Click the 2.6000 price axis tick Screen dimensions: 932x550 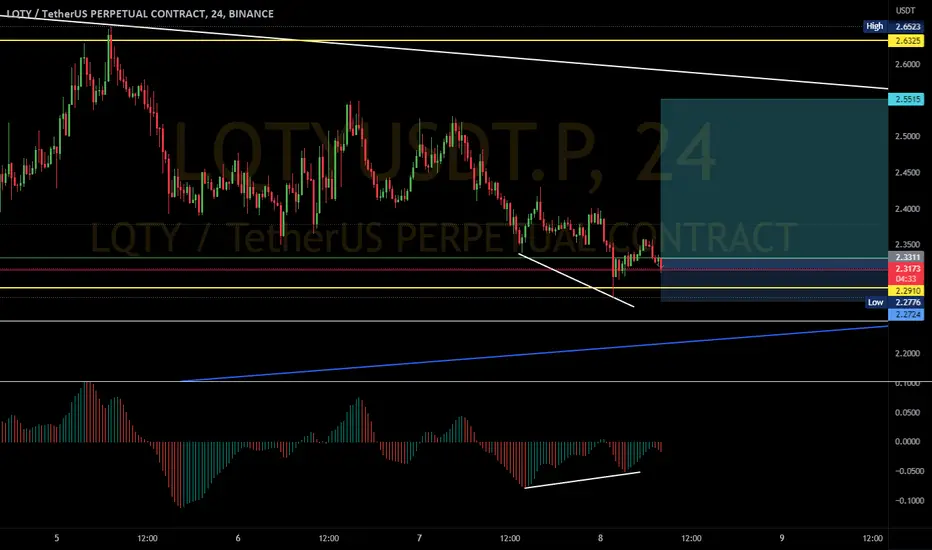907,64
